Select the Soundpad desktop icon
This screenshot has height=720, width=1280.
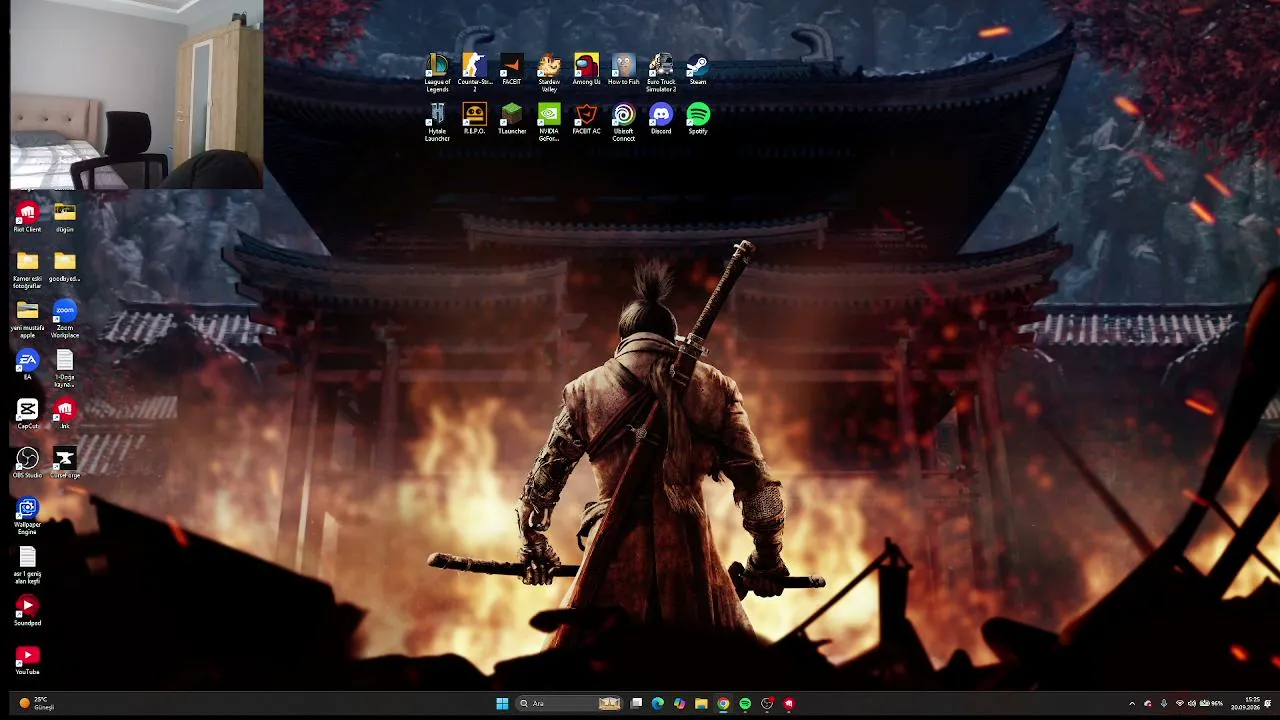[x=27, y=610]
